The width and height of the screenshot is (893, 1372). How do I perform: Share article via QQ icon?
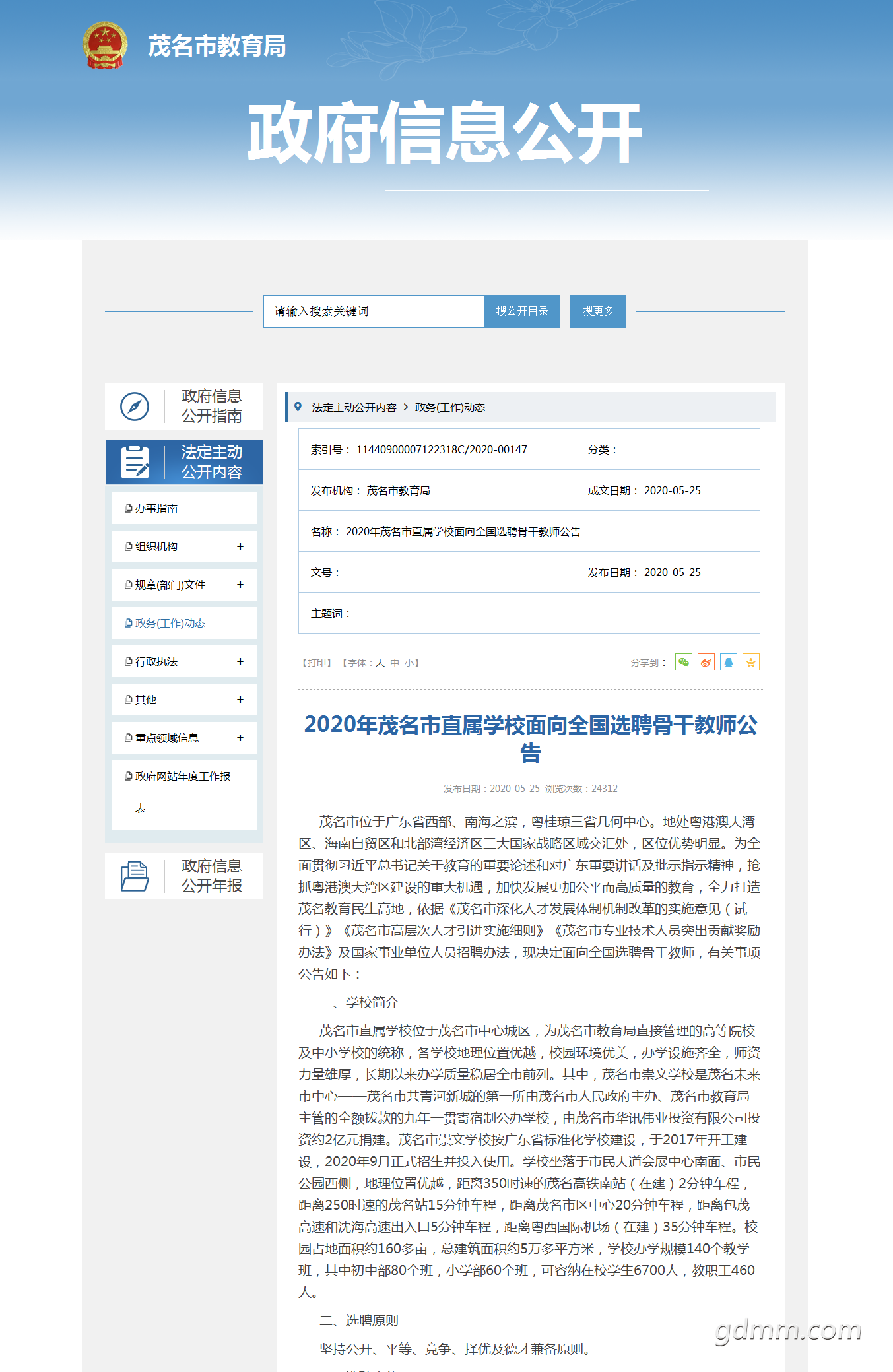(729, 662)
